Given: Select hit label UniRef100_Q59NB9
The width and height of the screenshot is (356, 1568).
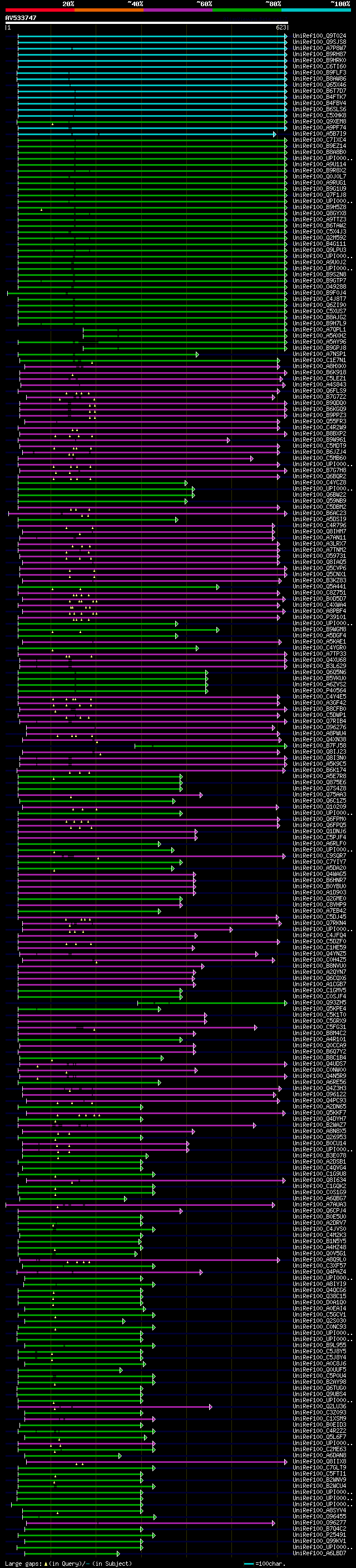Looking at the screenshot, I should tap(319, 501).
